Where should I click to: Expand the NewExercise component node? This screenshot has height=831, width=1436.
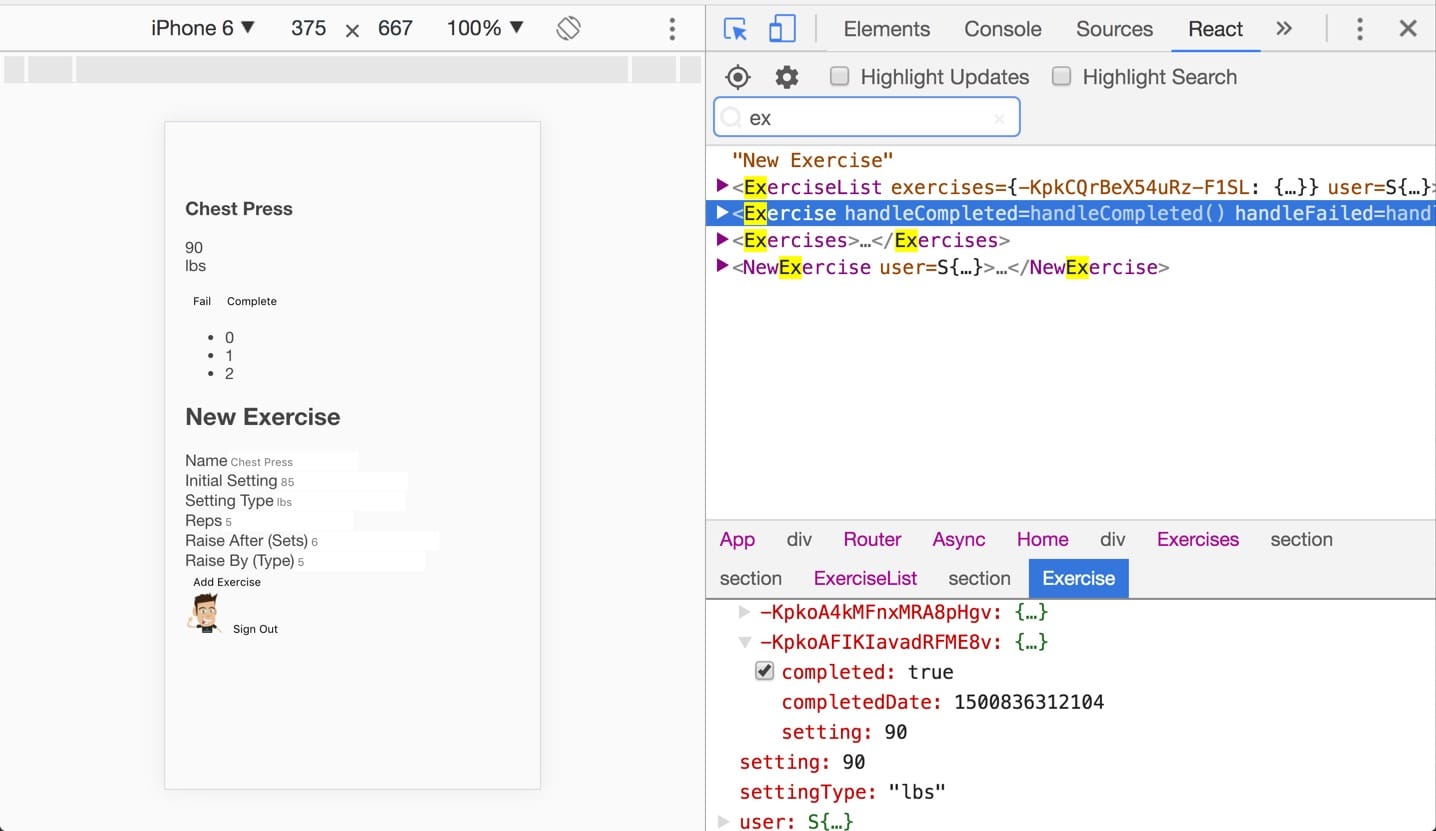click(x=723, y=266)
